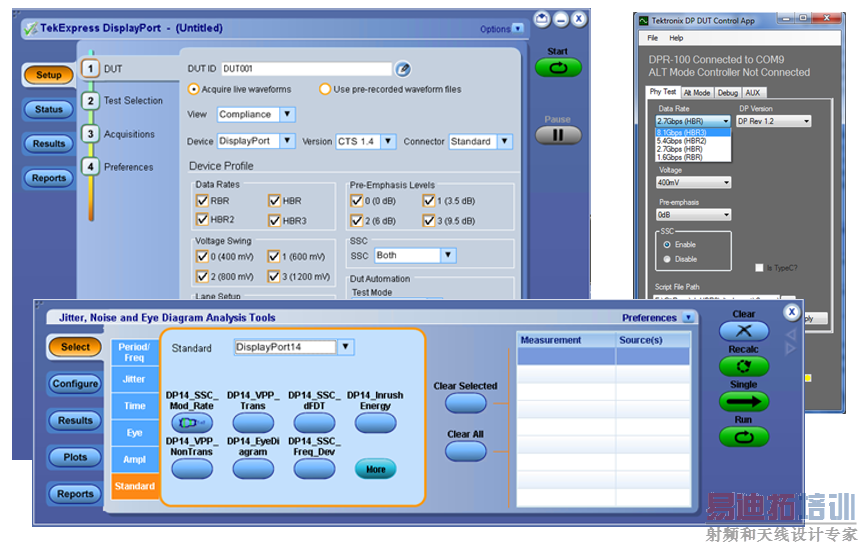Select the DP14_VPP_NonTrans measurement button

[192, 469]
